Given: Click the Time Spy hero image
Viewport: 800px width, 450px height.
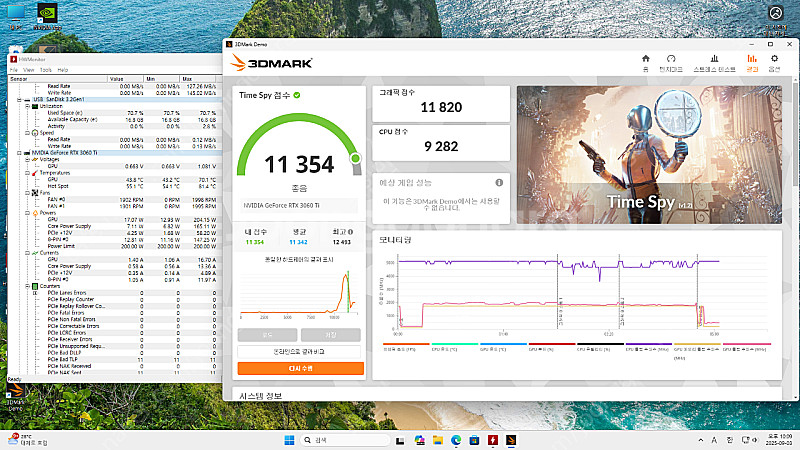Looking at the screenshot, I should tap(649, 155).
